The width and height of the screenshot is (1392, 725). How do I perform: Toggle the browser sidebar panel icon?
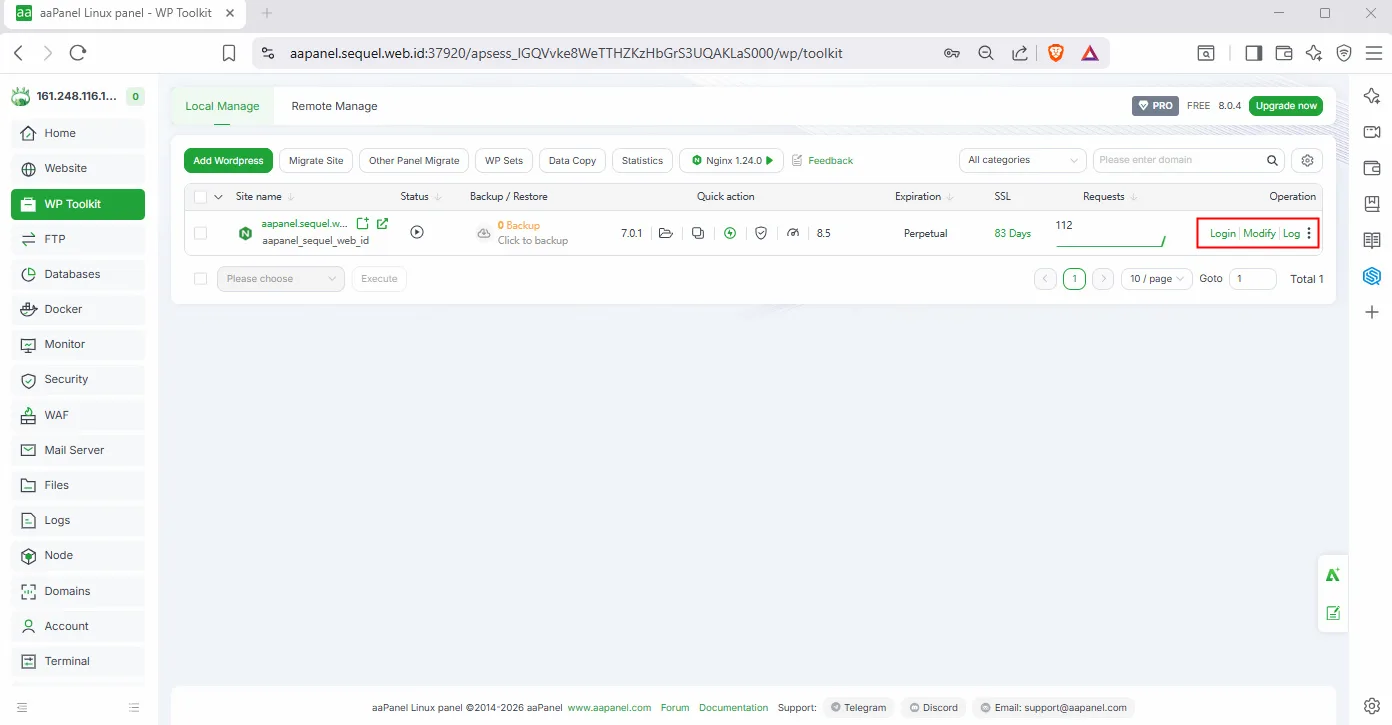[x=1253, y=53]
